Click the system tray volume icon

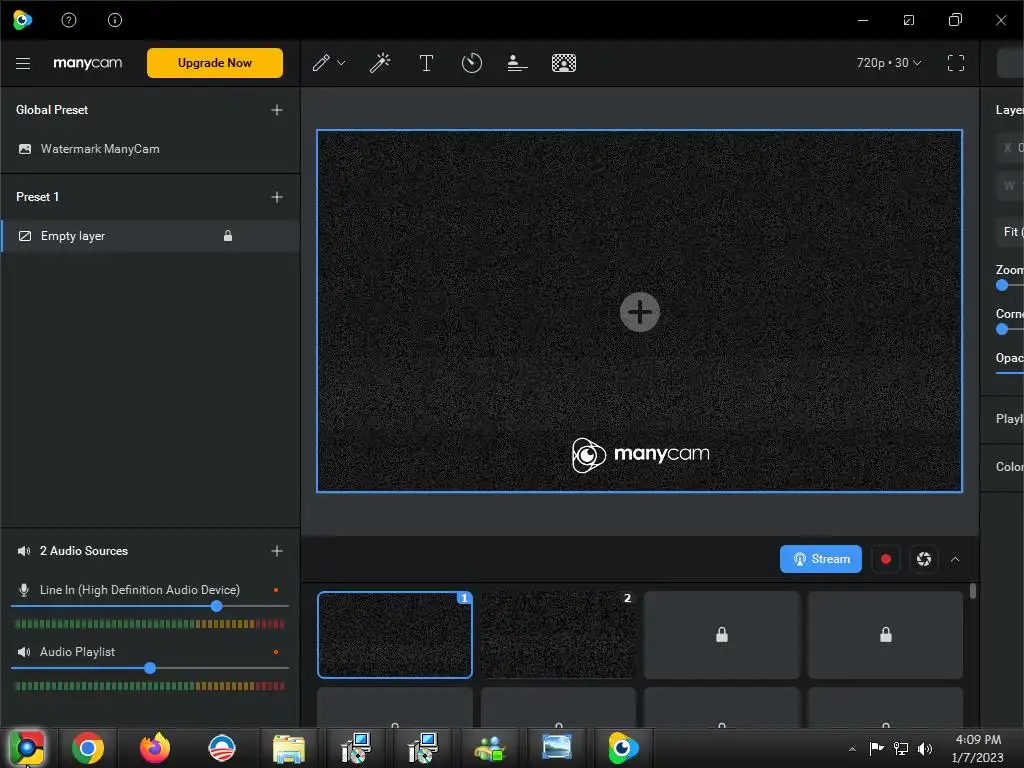(x=925, y=748)
